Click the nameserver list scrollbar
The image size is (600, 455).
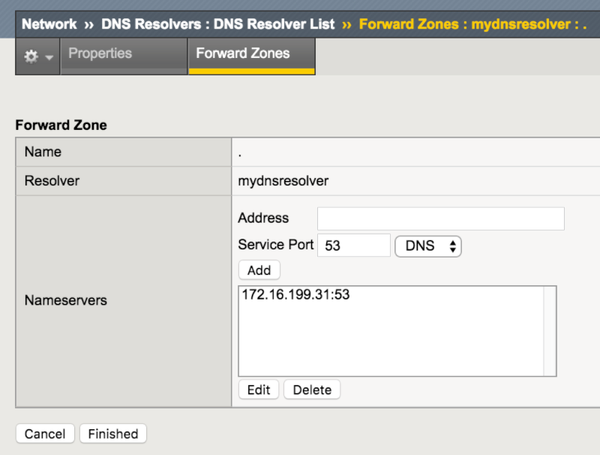[549, 330]
